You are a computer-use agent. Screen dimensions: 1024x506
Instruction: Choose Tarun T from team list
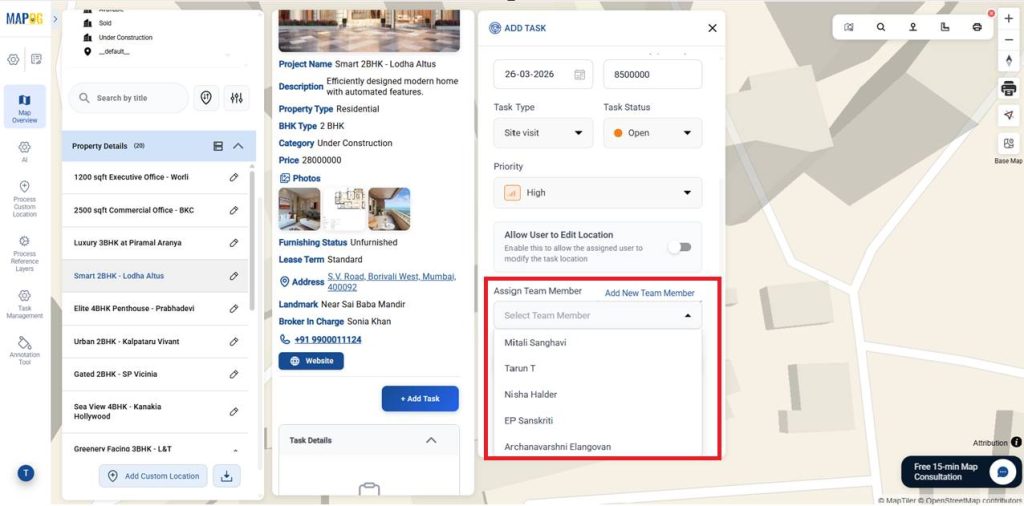[x=598, y=368]
